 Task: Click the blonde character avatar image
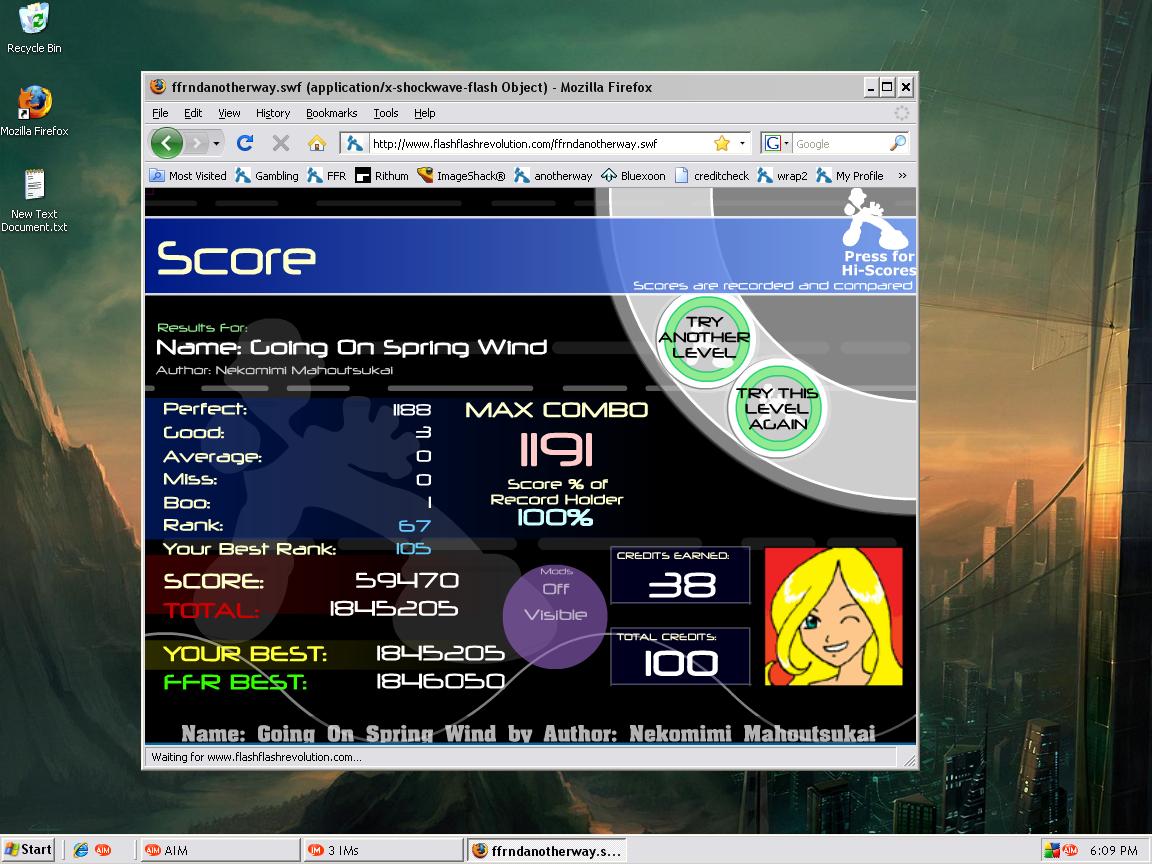point(833,616)
